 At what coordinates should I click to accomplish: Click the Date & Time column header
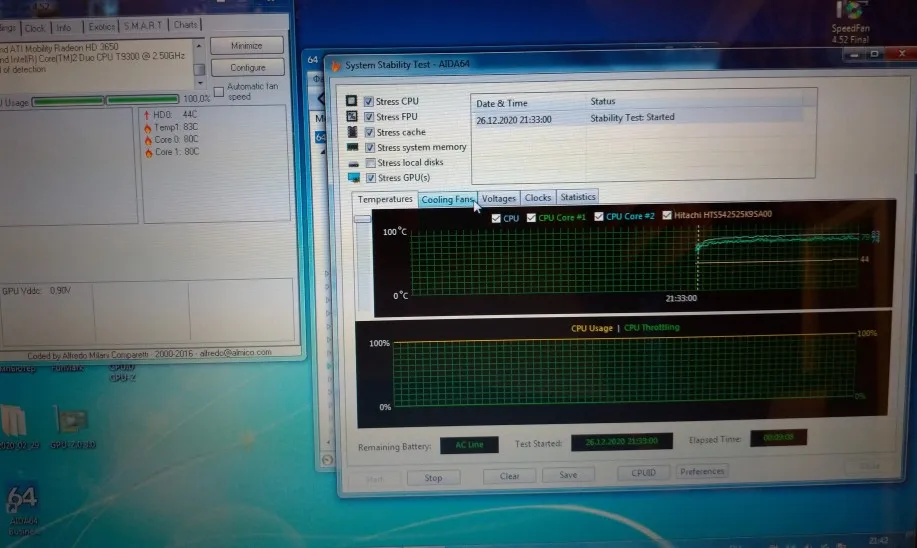point(502,104)
